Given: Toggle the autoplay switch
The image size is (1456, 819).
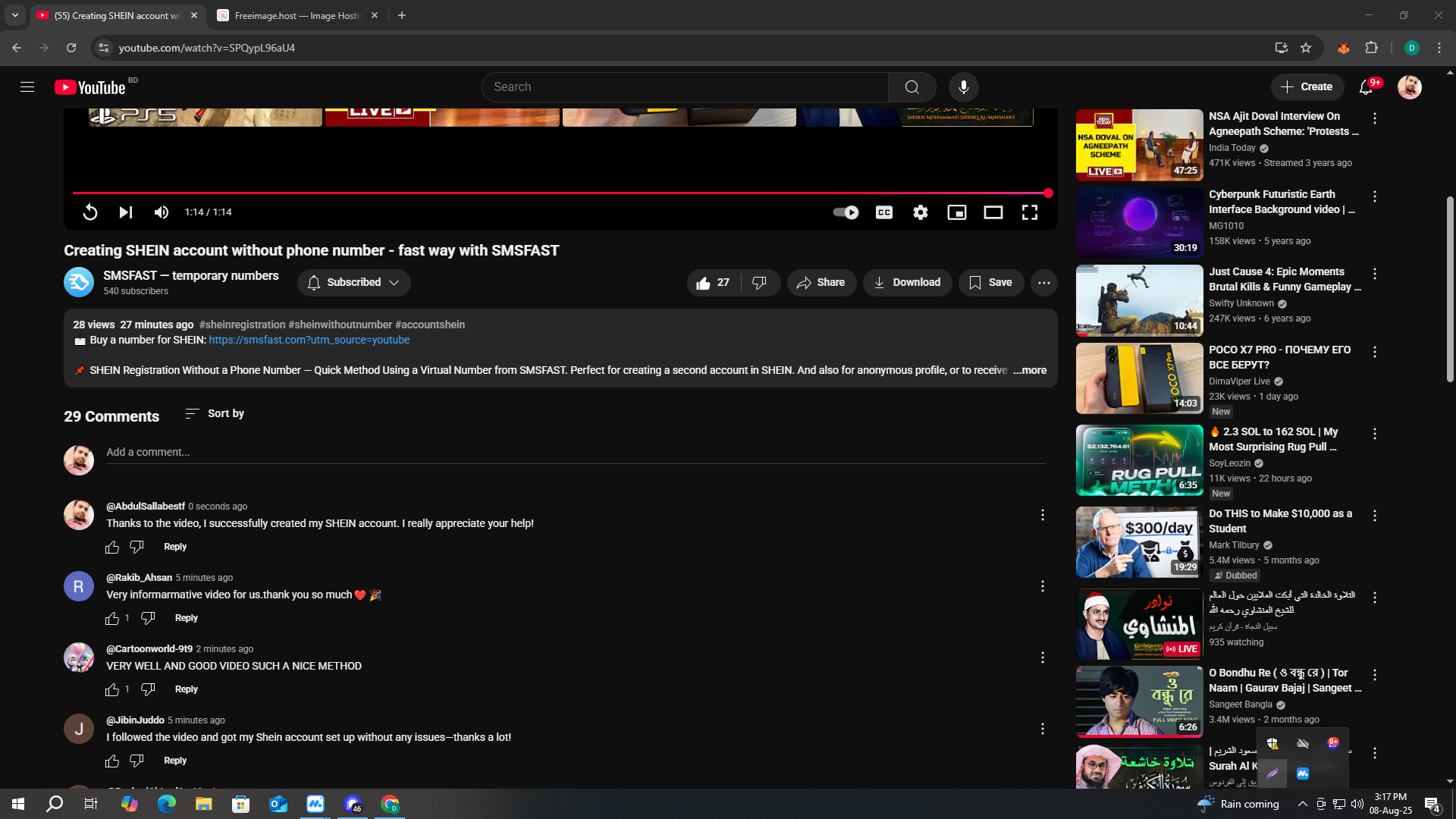Looking at the screenshot, I should point(846,212).
